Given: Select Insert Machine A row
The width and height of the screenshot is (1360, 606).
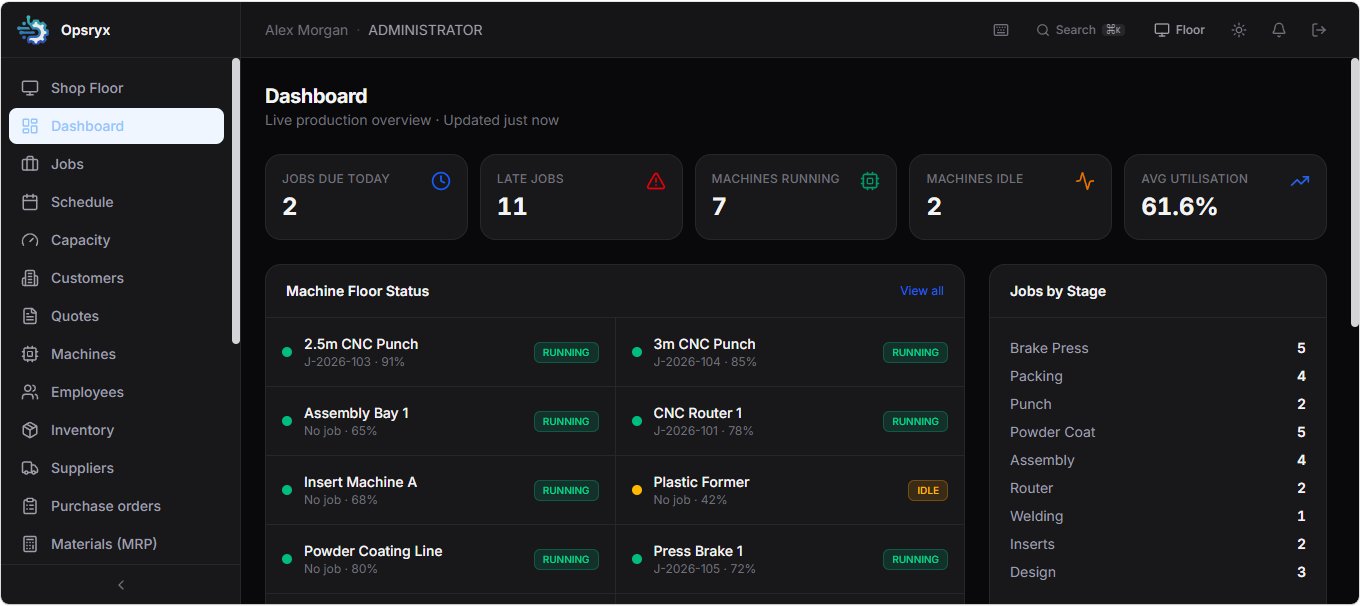Looking at the screenshot, I should tap(440, 490).
